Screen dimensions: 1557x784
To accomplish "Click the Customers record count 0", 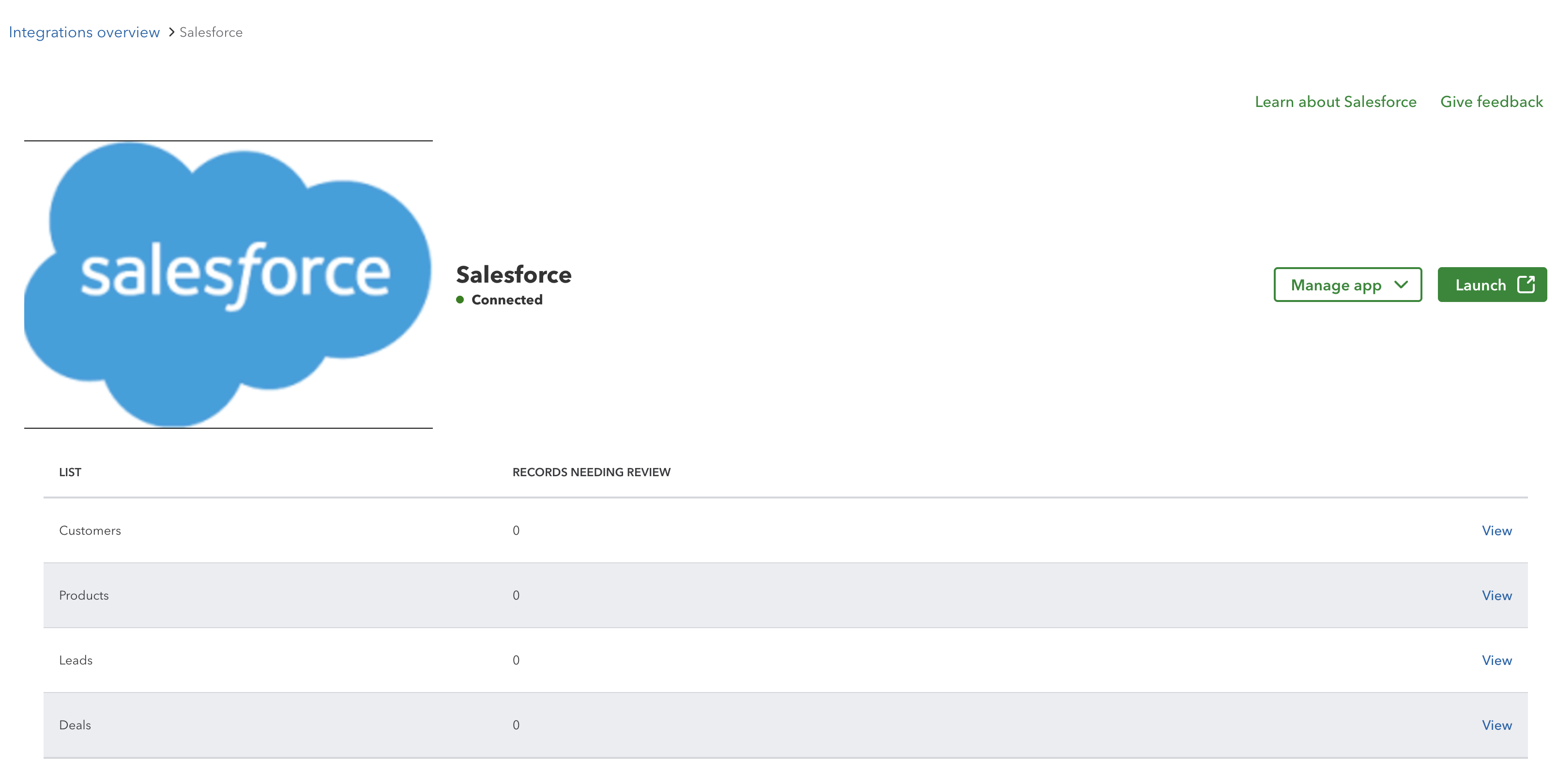I will pos(516,530).
